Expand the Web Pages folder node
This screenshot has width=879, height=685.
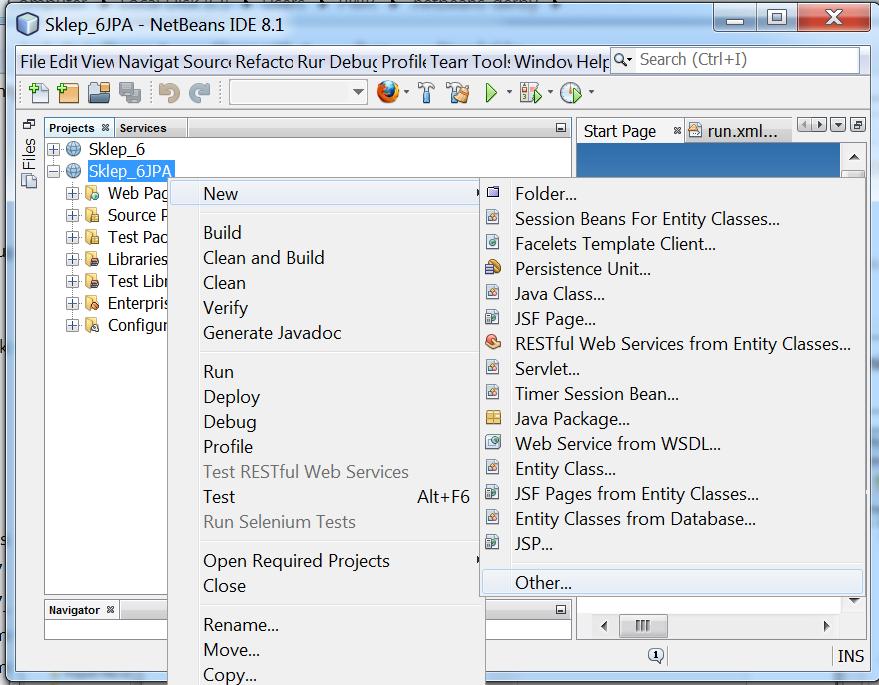click(x=72, y=193)
